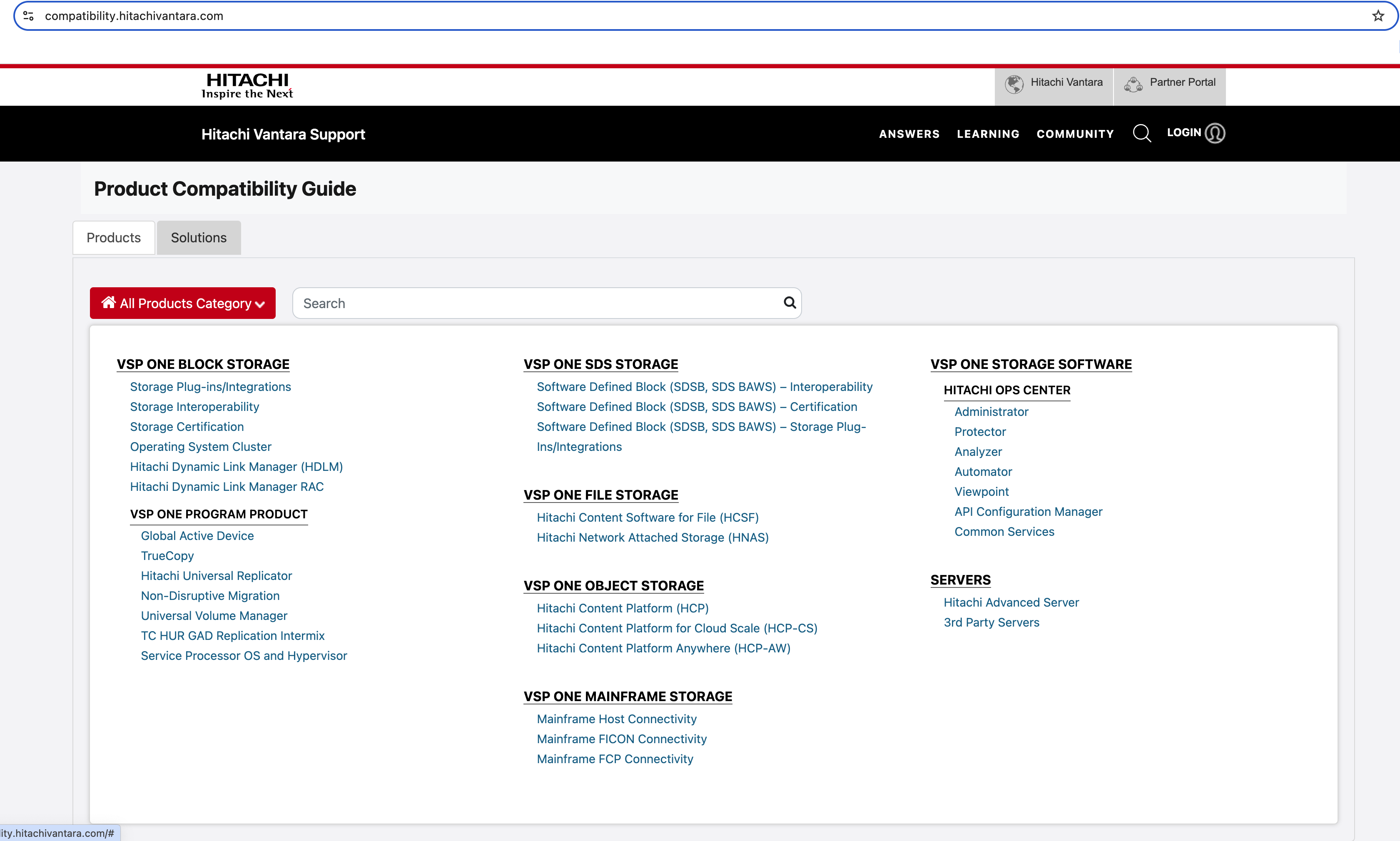Click the Hitachi Vantara globe icon

tap(1014, 84)
